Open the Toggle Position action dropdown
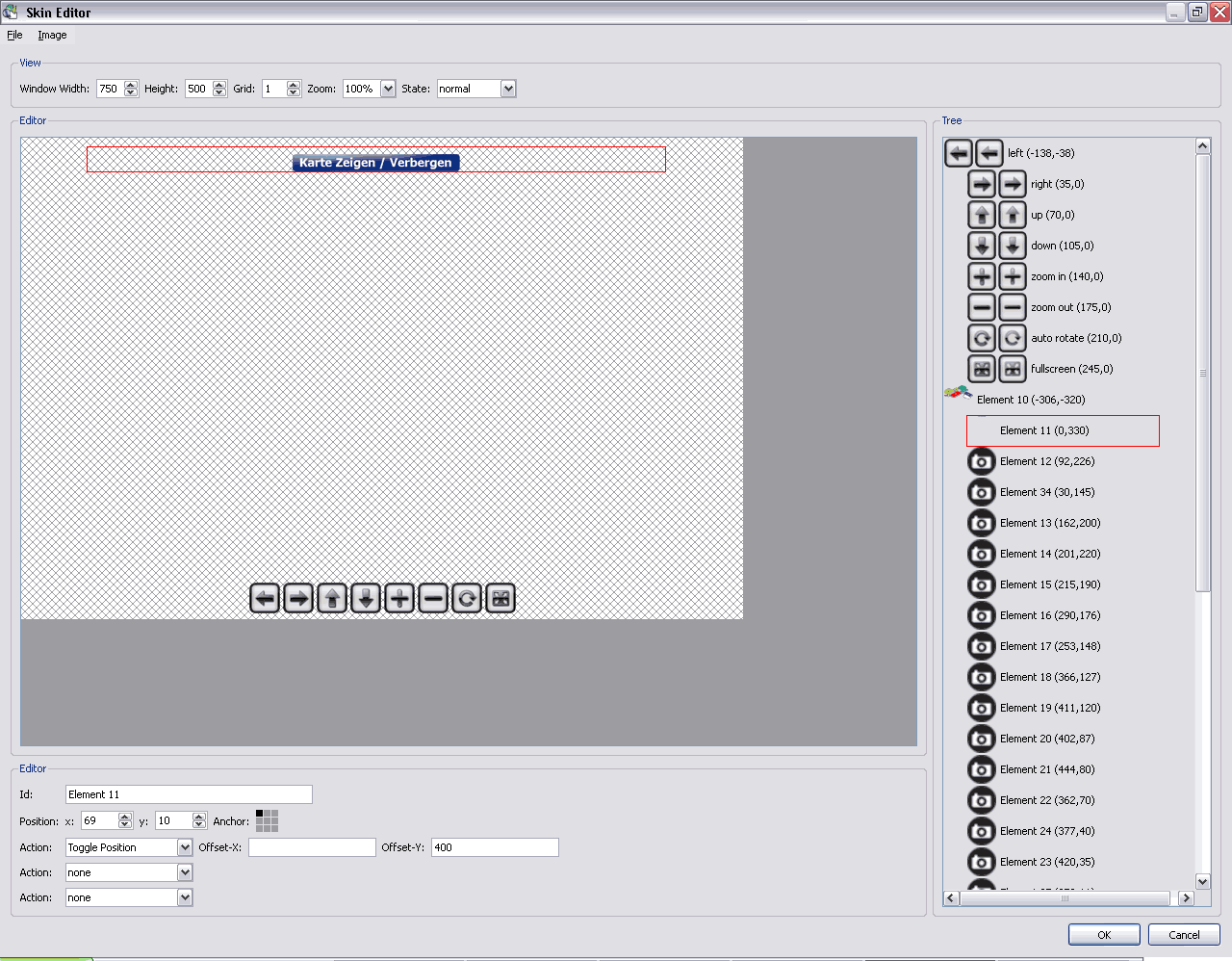1232x961 pixels. coord(185,847)
